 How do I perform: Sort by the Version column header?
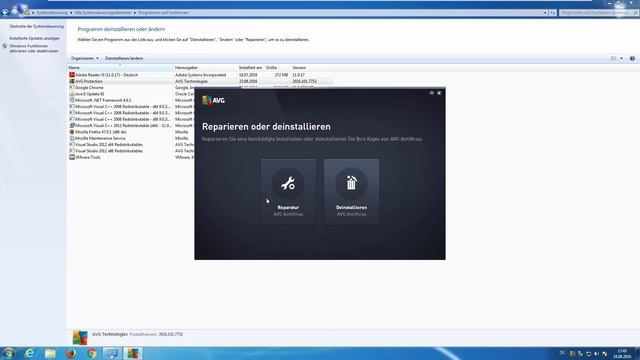pos(311,68)
